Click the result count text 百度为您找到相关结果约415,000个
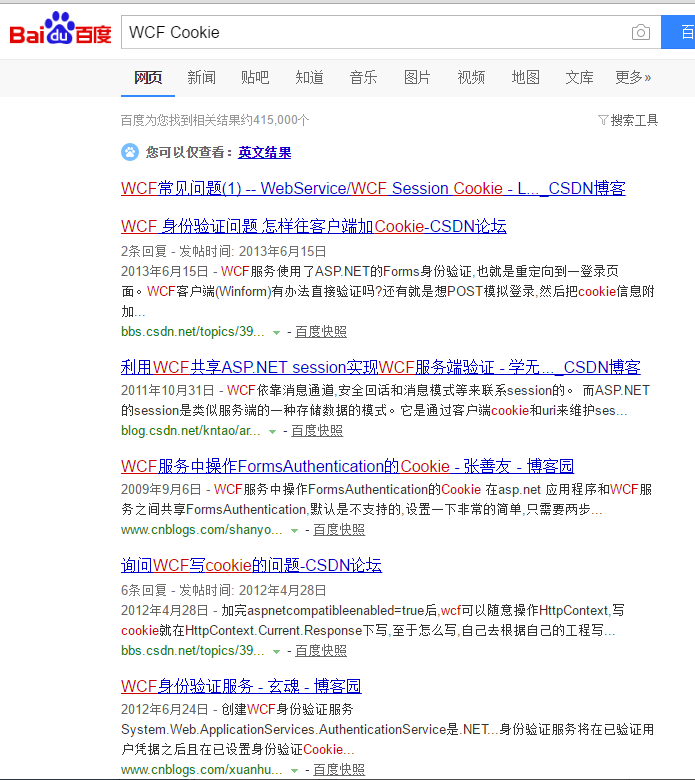This screenshot has height=780, width=695. coord(215,120)
